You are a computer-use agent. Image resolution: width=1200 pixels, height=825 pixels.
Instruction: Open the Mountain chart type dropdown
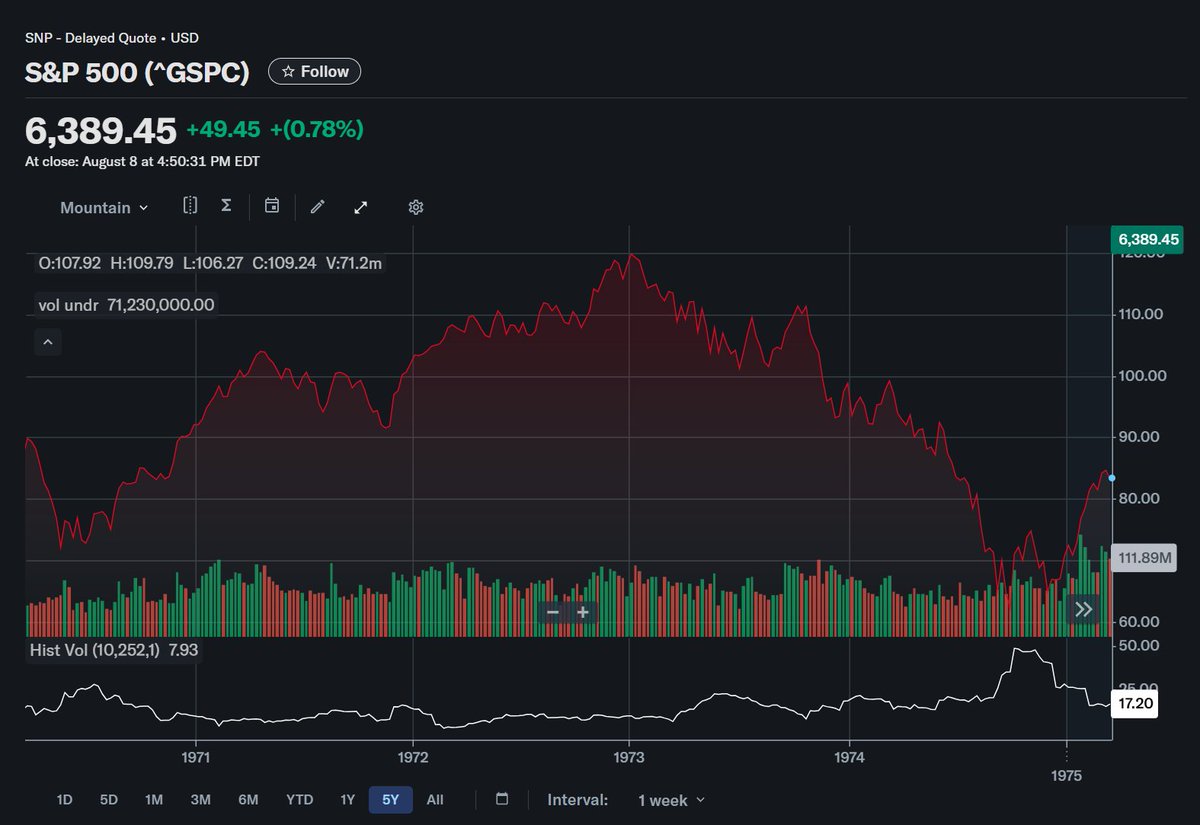104,208
